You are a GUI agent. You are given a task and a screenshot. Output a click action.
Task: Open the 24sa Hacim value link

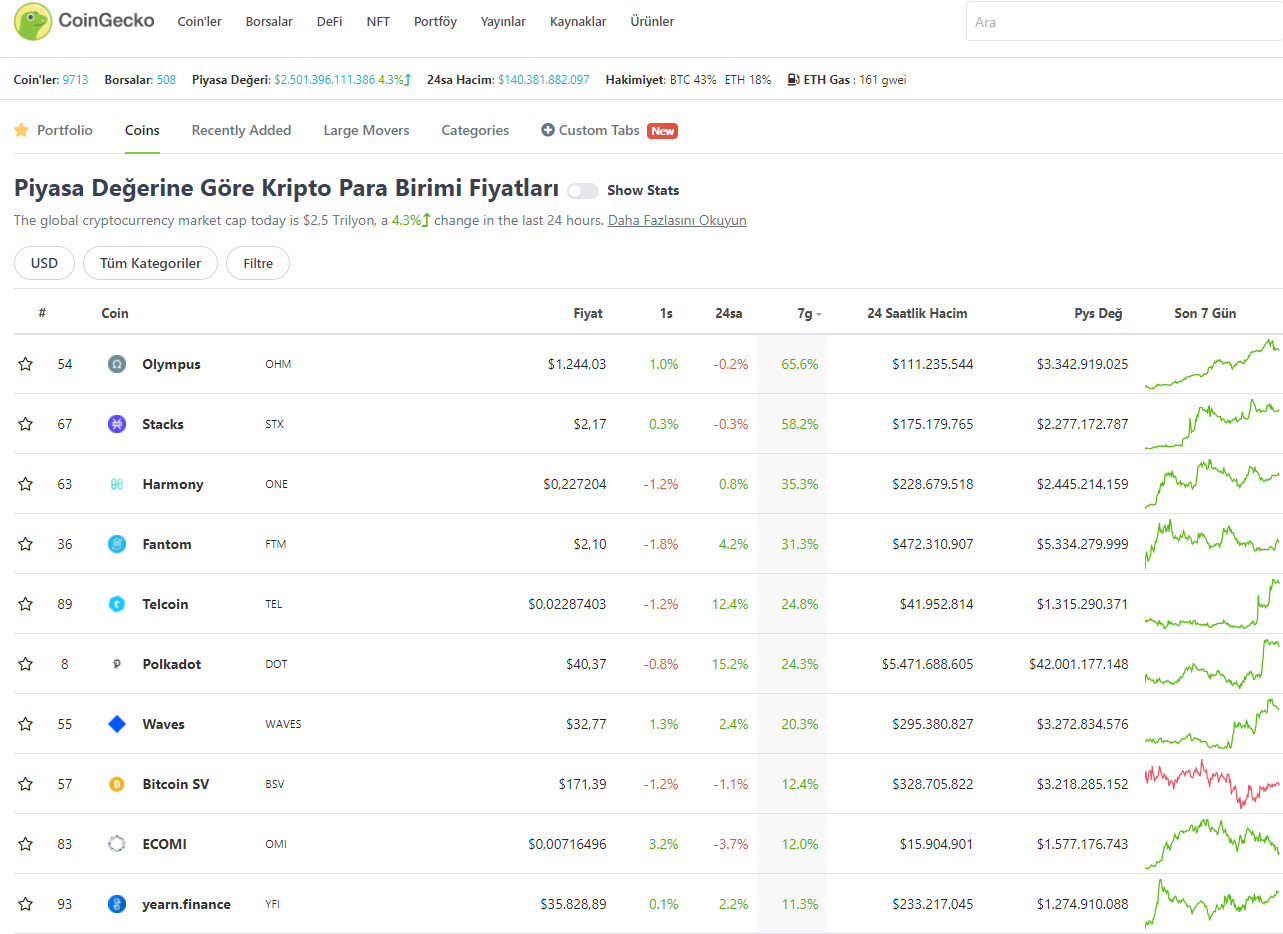[x=544, y=80]
